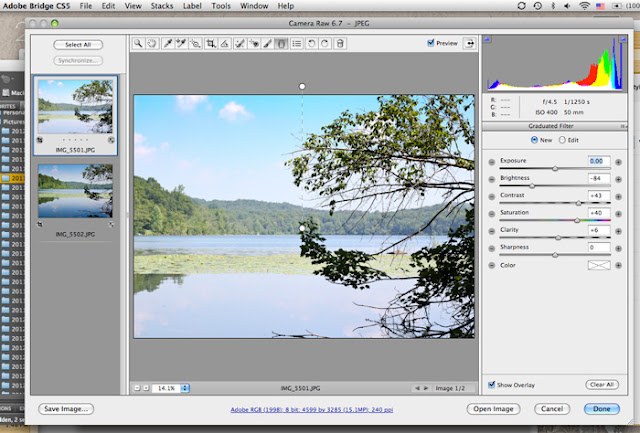Increase Exposure with the plus icon
This screenshot has width=640, height=433.
tap(618, 162)
